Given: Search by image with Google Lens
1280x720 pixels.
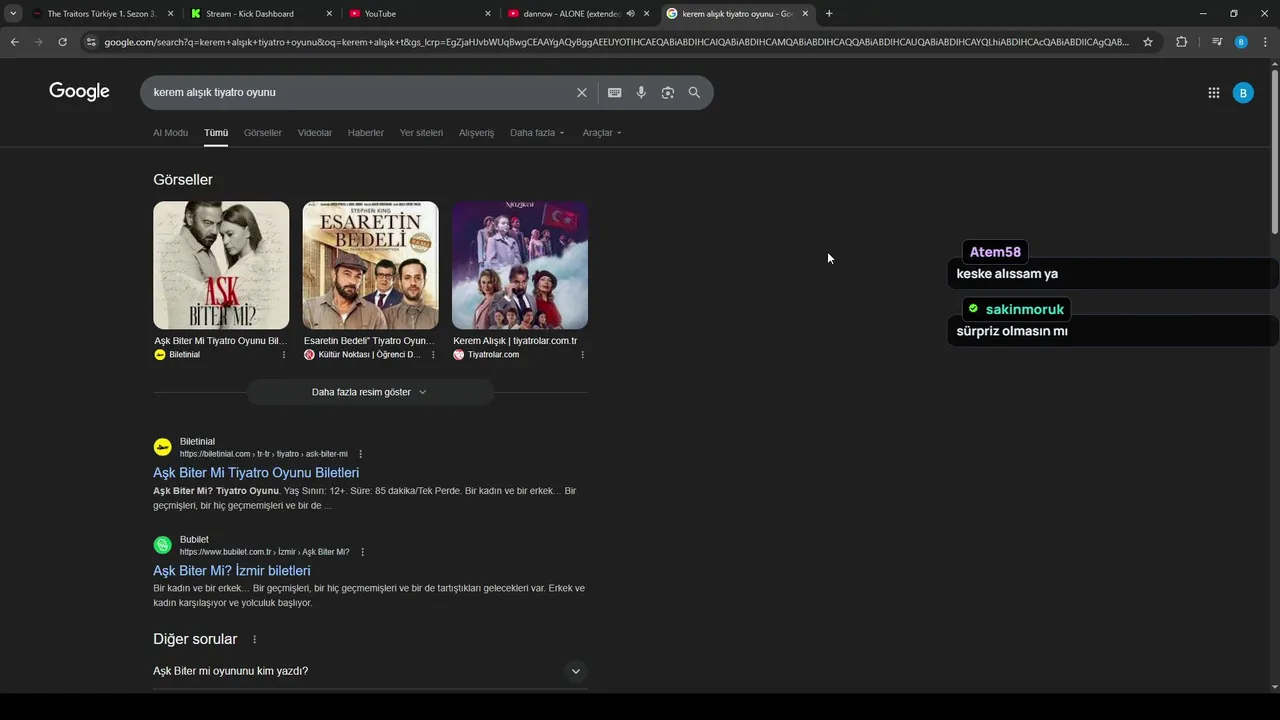Looking at the screenshot, I should 668,93.
